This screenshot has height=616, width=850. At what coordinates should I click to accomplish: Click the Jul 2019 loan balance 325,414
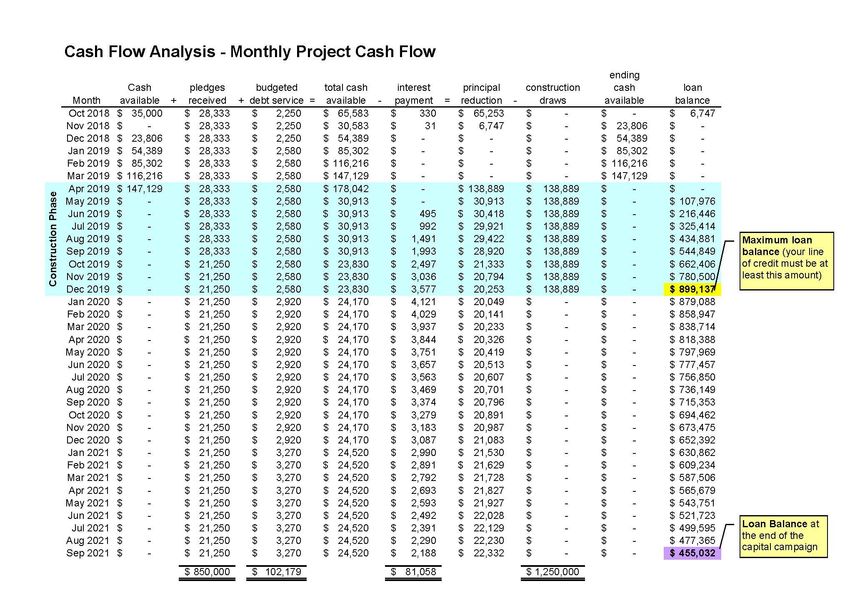697,226
